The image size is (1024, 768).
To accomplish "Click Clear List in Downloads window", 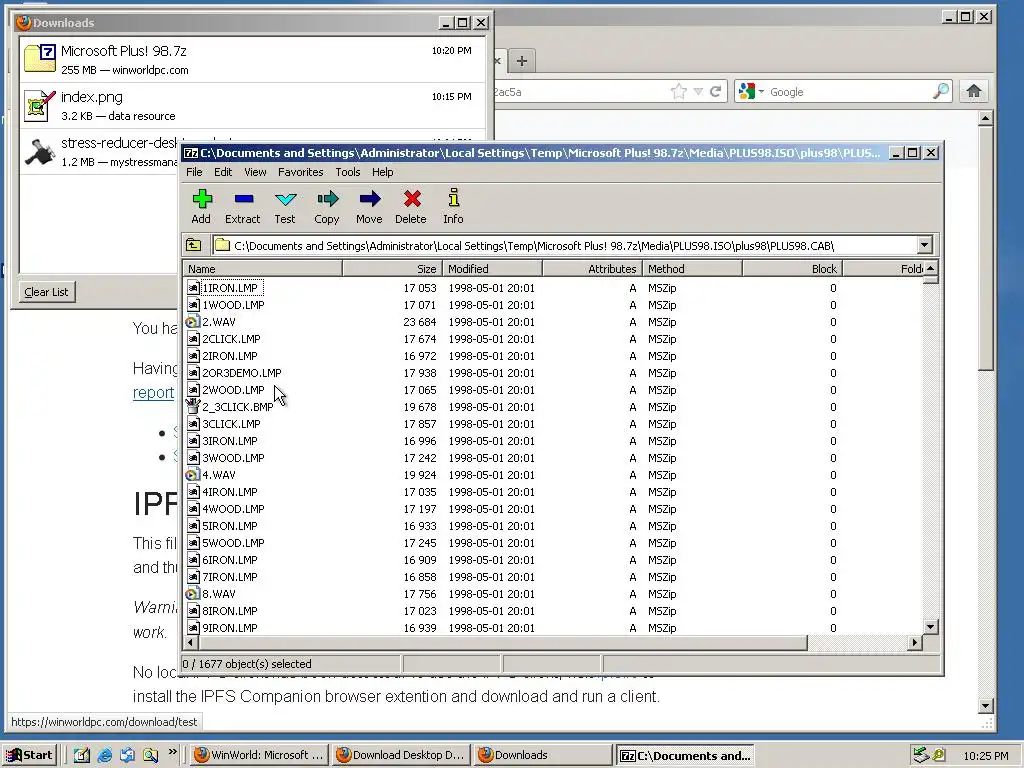I will tap(46, 292).
